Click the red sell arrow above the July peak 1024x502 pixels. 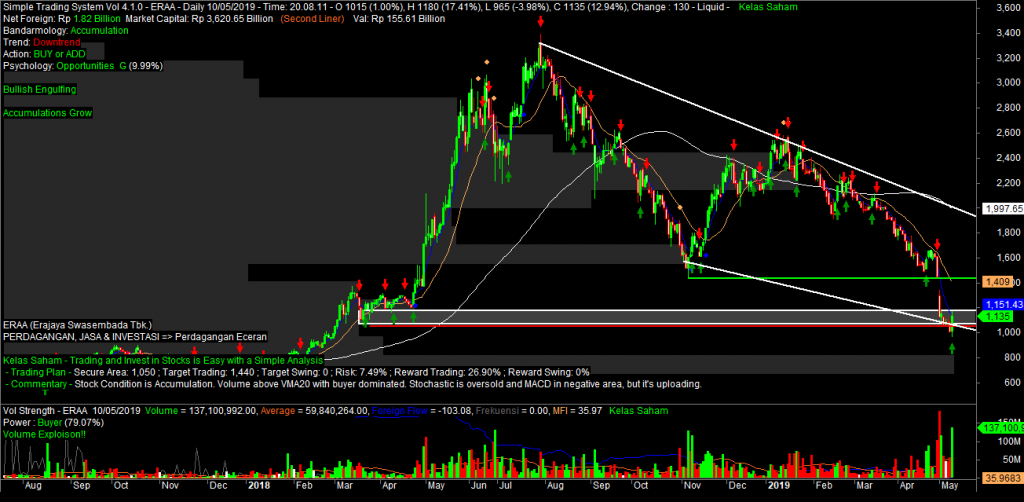pos(540,21)
